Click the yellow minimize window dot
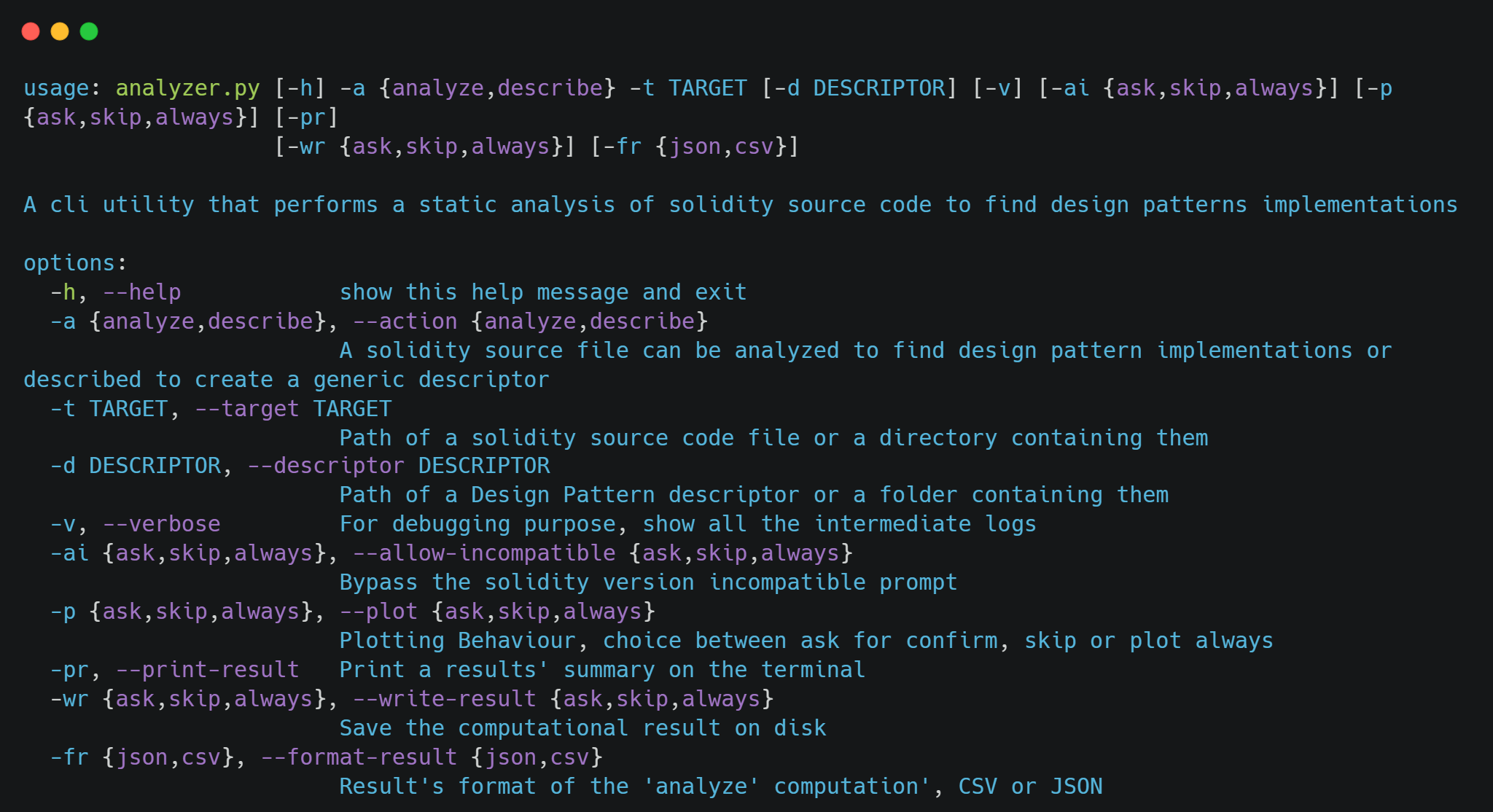This screenshot has width=1493, height=812. 60,31
